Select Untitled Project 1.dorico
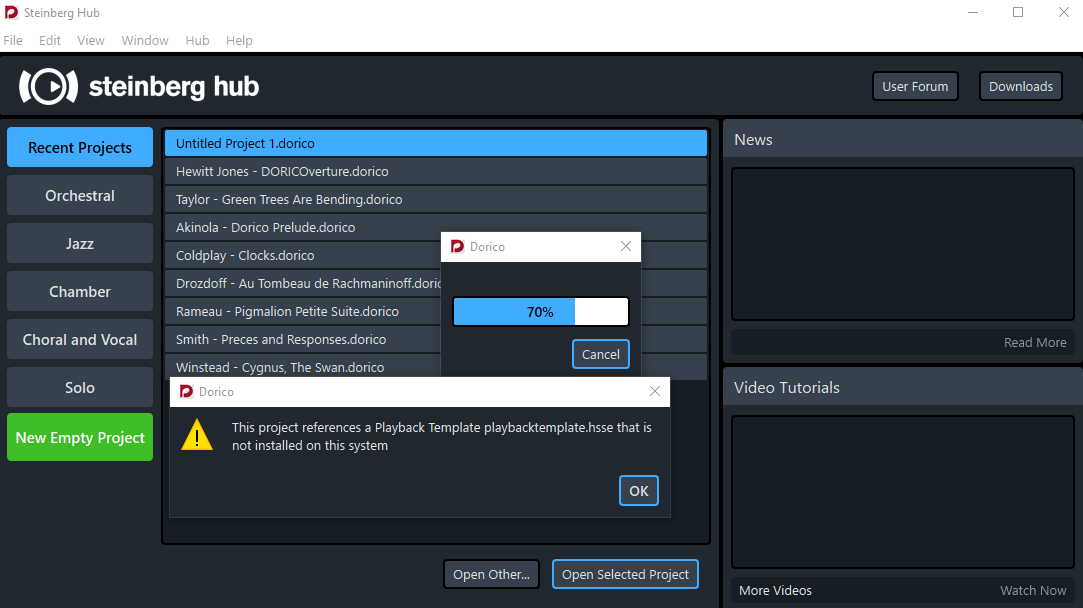Screen dimensions: 1083x608 (x=436, y=143)
